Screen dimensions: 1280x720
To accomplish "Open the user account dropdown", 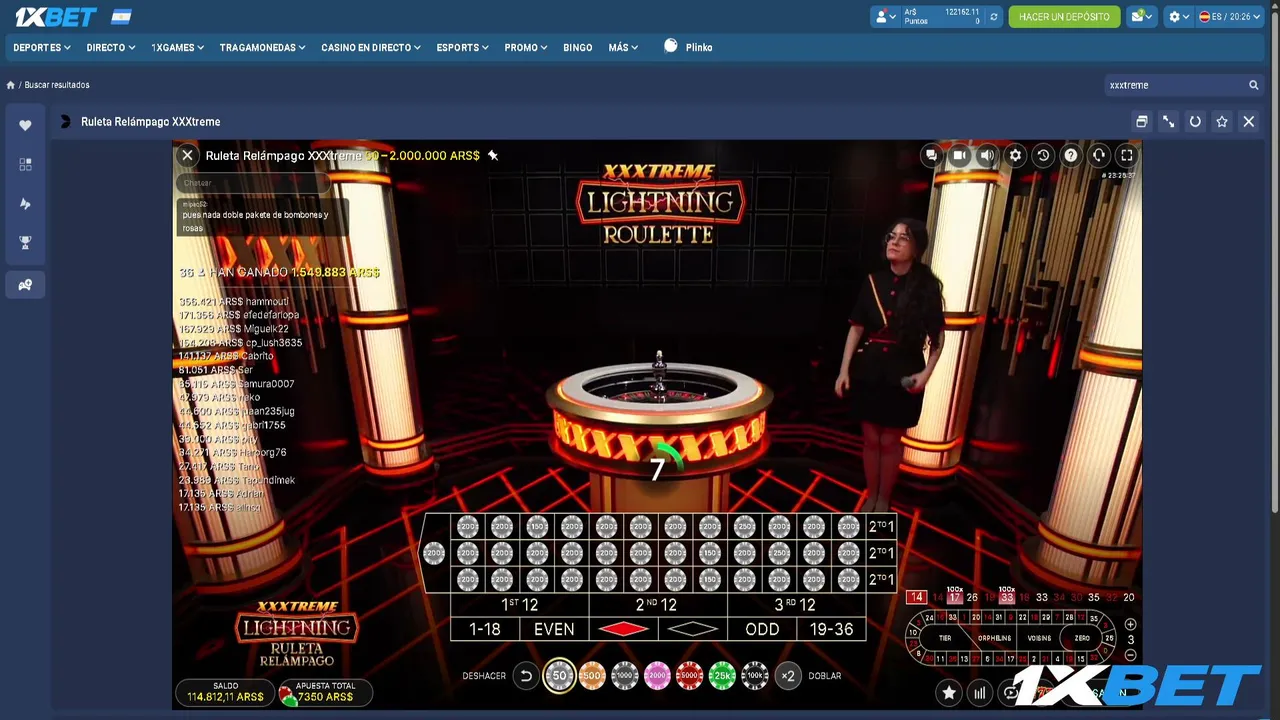I will 885,17.
